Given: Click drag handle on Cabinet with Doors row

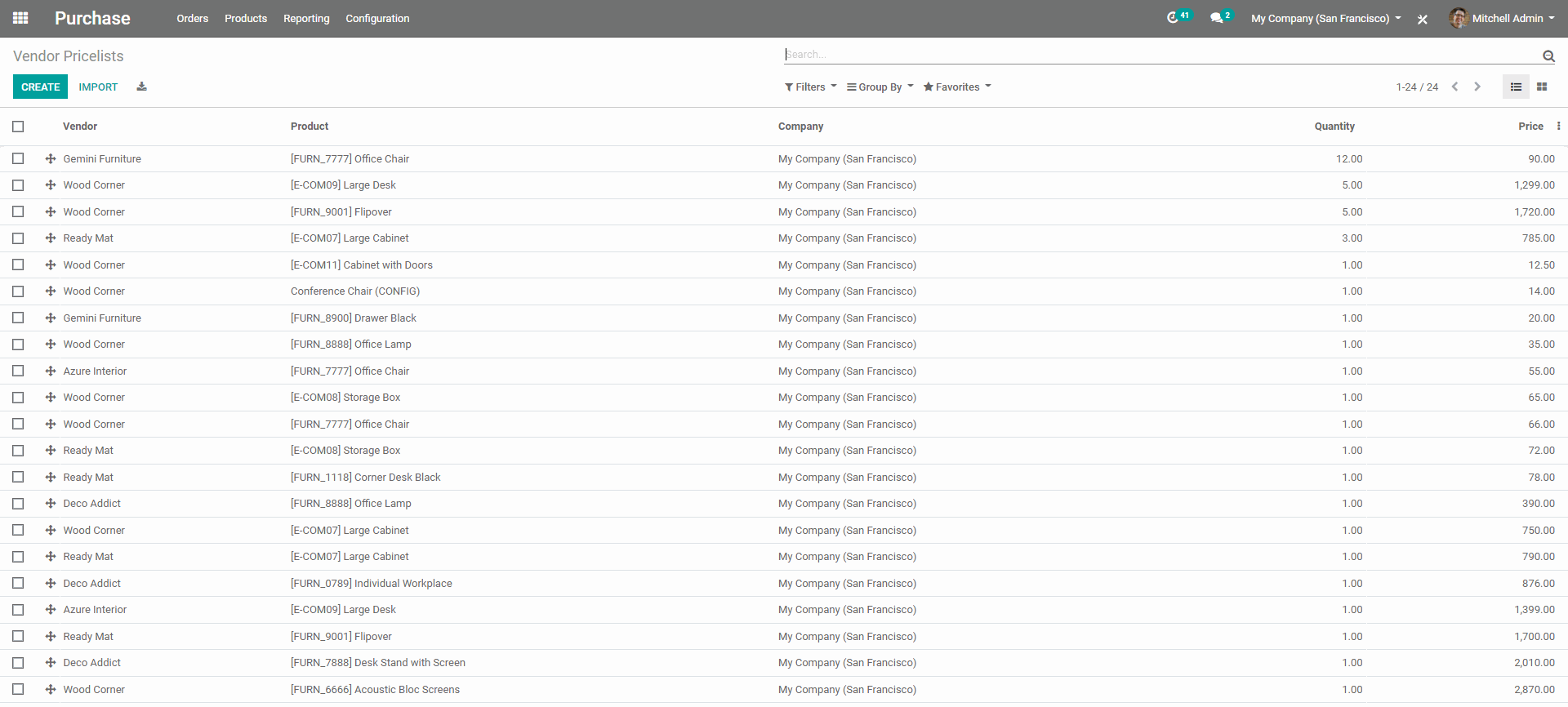Looking at the screenshot, I should coord(51,265).
